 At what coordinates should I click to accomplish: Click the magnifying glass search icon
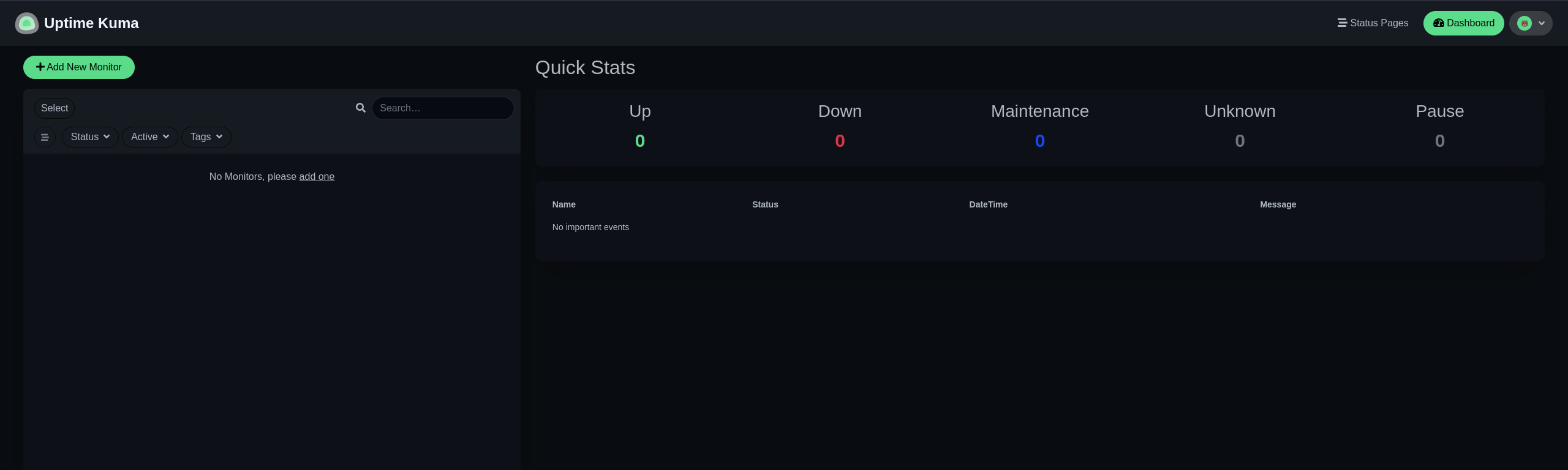click(360, 108)
